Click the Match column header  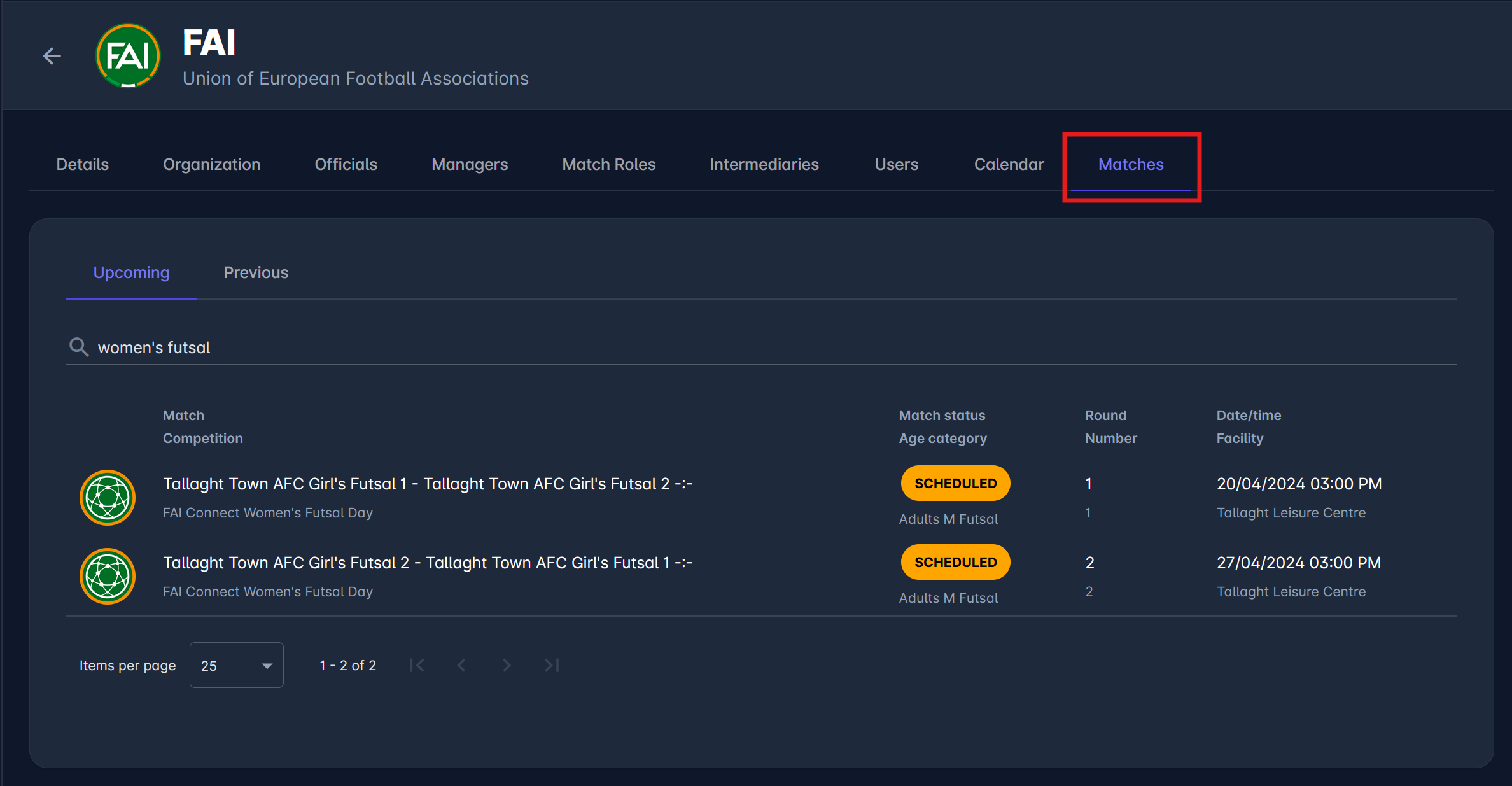(184, 416)
